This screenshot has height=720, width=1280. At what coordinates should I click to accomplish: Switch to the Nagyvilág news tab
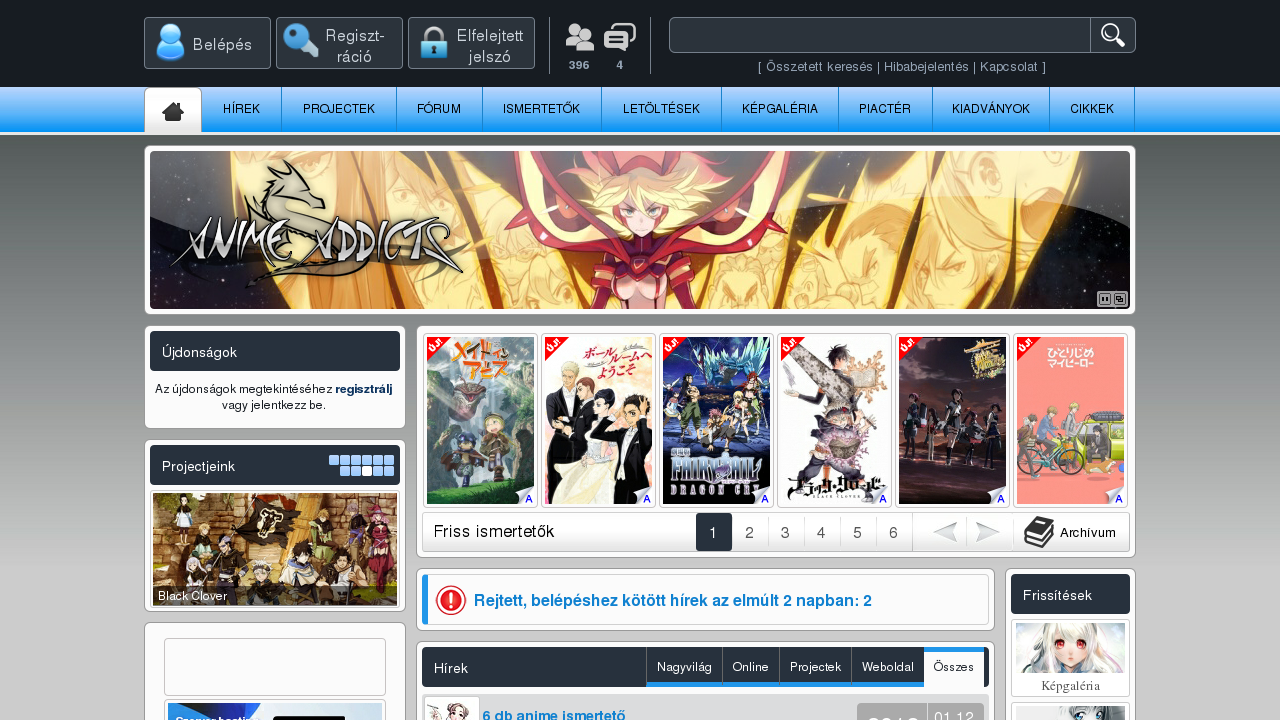[684, 667]
